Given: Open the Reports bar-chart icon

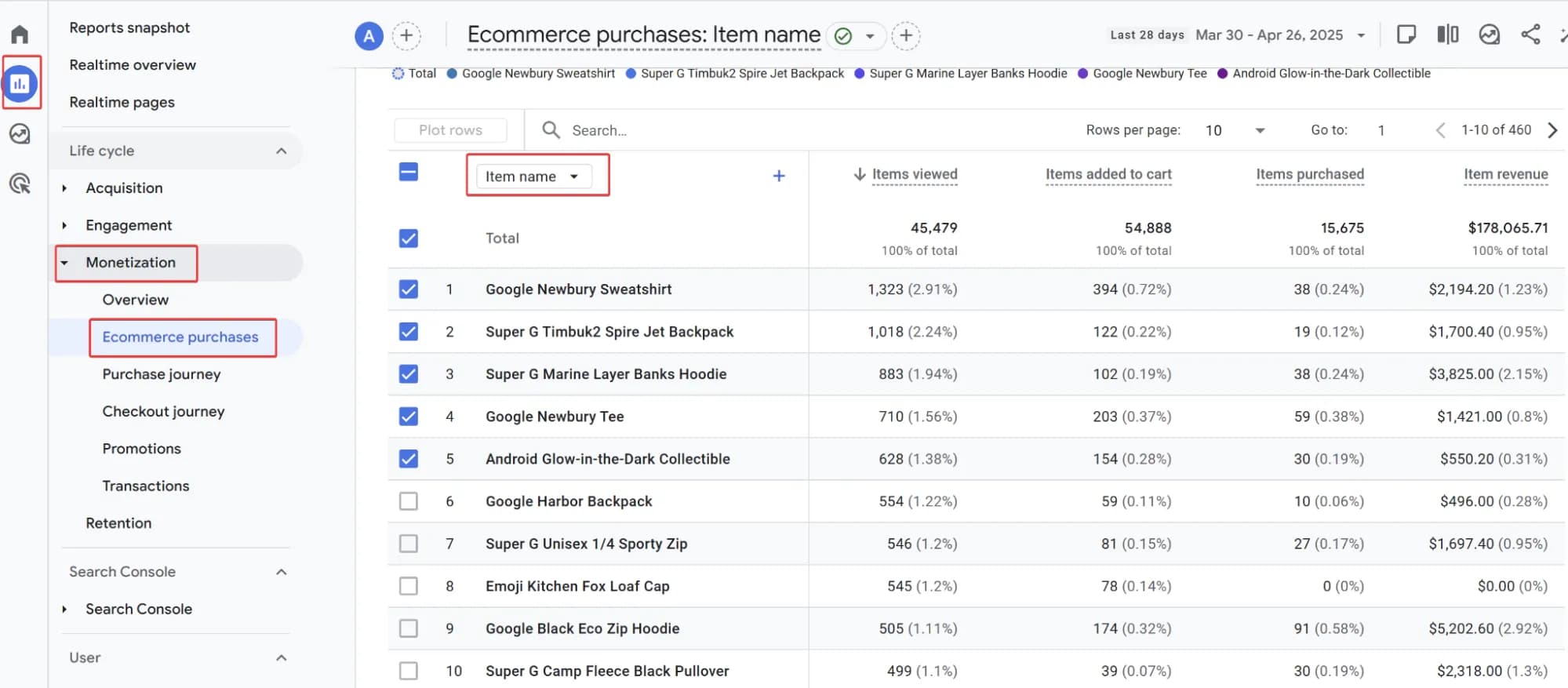Looking at the screenshot, I should [20, 83].
